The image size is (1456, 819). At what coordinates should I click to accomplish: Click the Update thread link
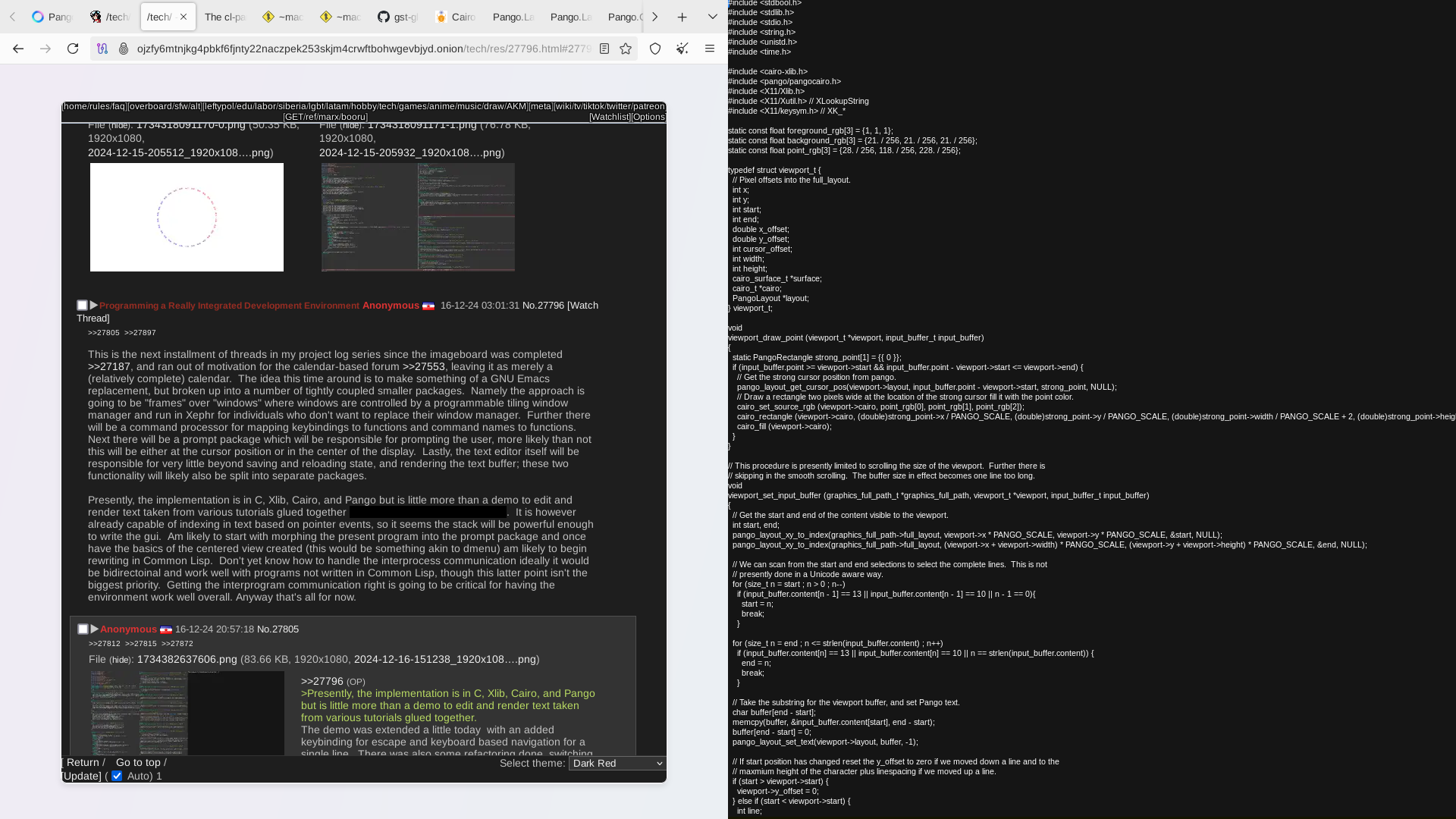(81, 776)
